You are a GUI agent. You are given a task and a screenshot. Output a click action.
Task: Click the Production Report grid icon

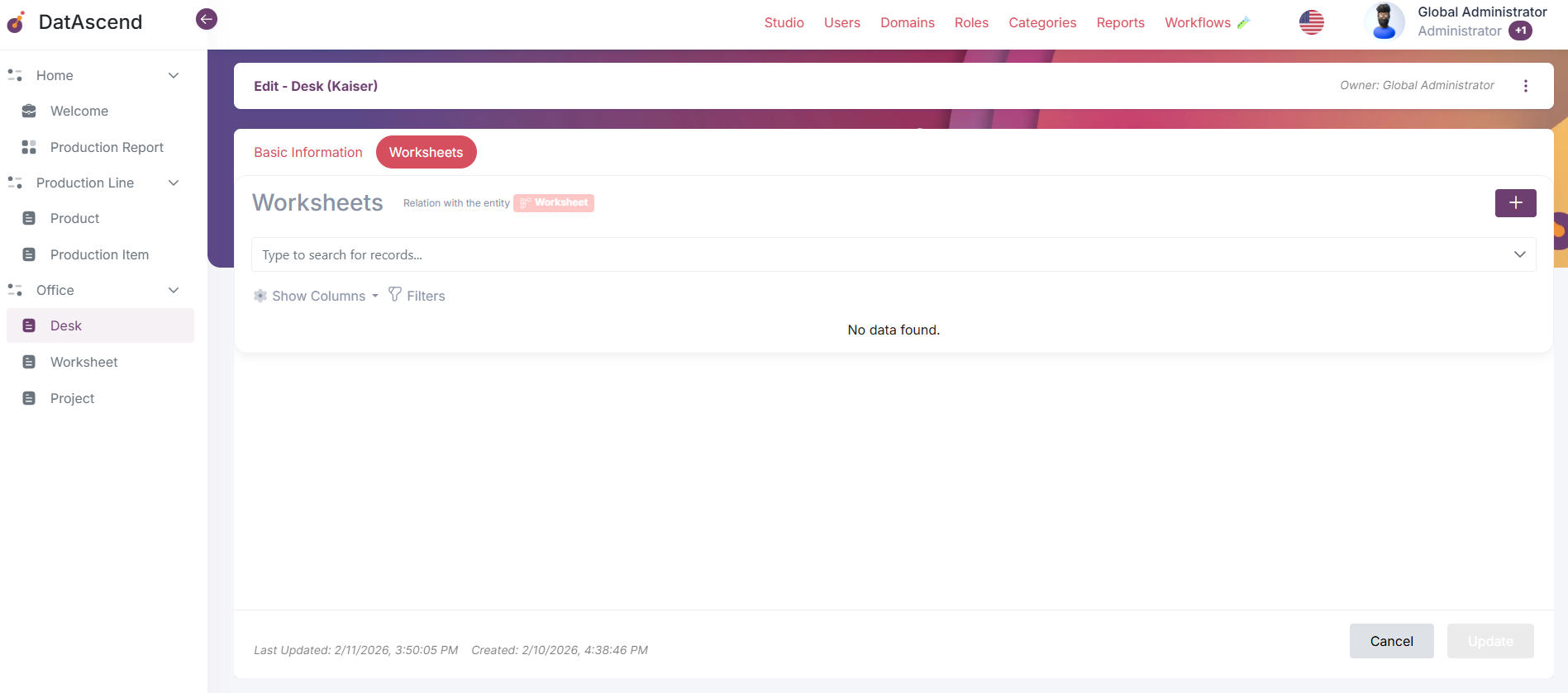[29, 147]
